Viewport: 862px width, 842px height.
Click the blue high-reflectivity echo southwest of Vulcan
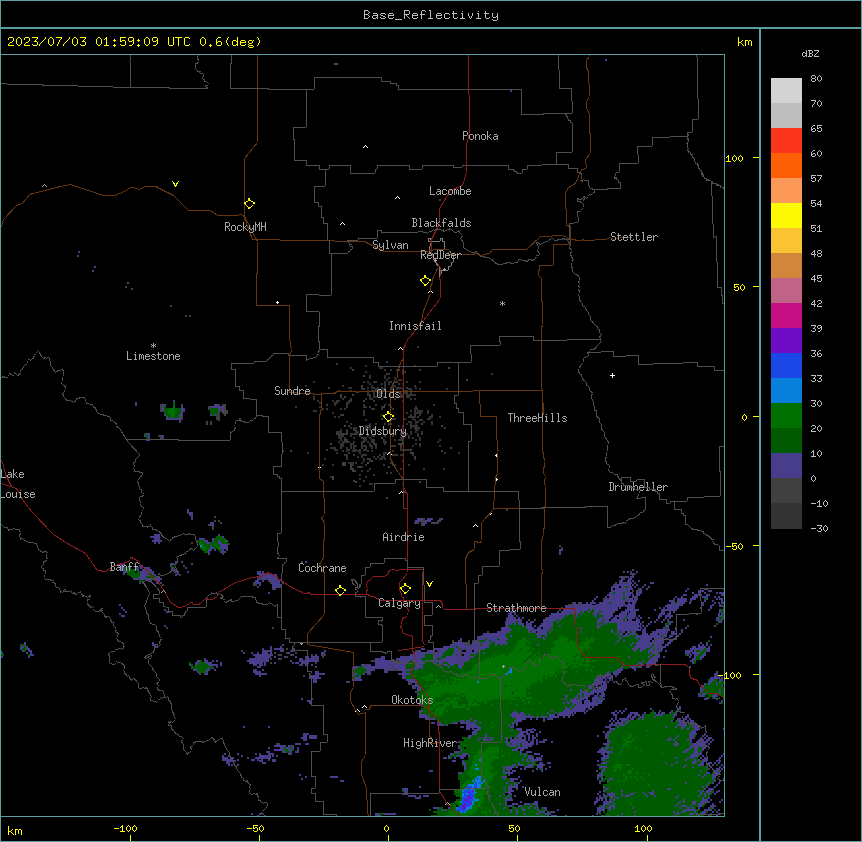pyautogui.click(x=469, y=795)
